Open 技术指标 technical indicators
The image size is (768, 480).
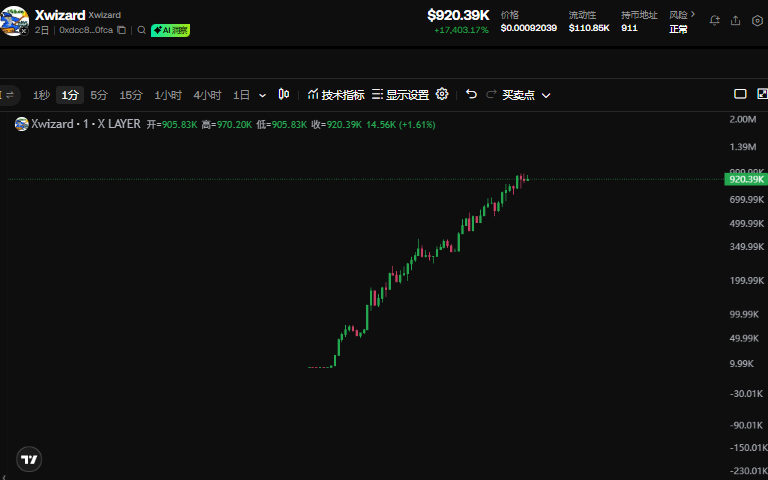[x=336, y=95]
